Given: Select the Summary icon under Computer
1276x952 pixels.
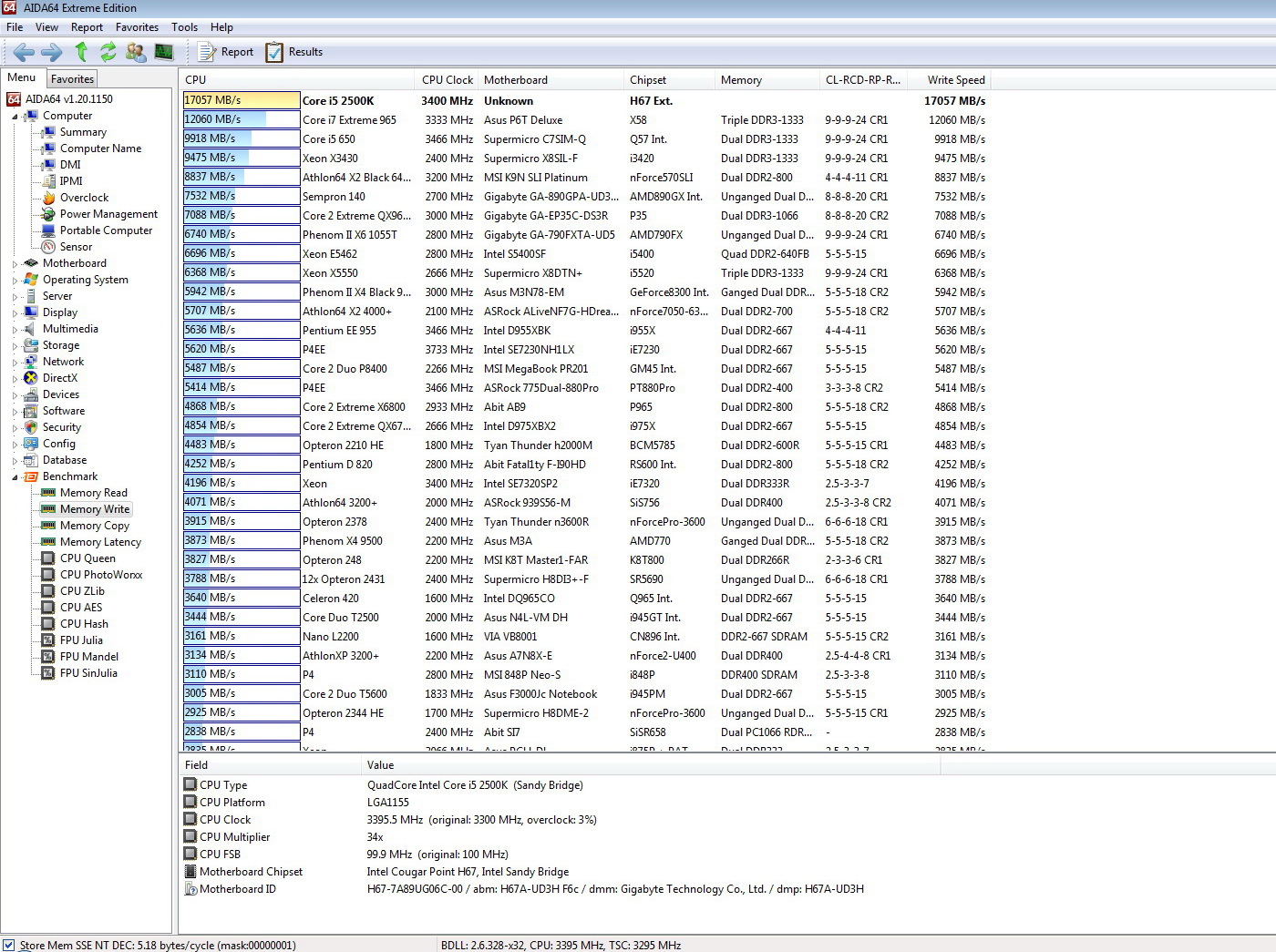Looking at the screenshot, I should pyautogui.click(x=48, y=132).
